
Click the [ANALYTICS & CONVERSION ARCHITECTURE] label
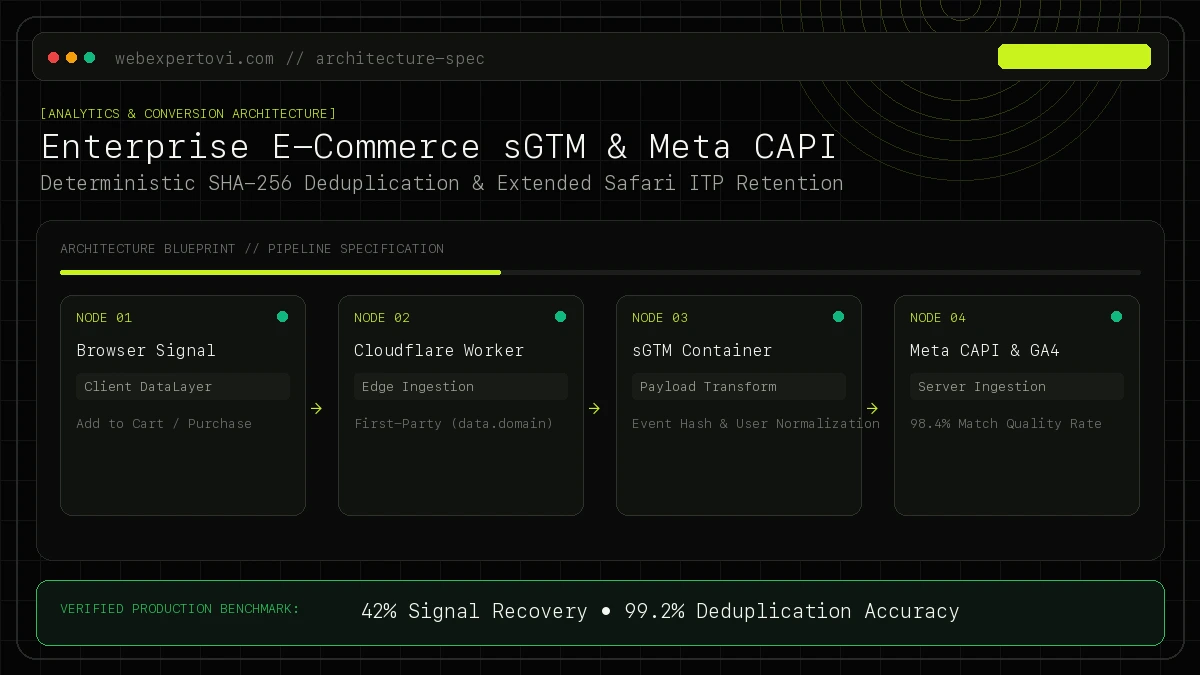(x=188, y=113)
